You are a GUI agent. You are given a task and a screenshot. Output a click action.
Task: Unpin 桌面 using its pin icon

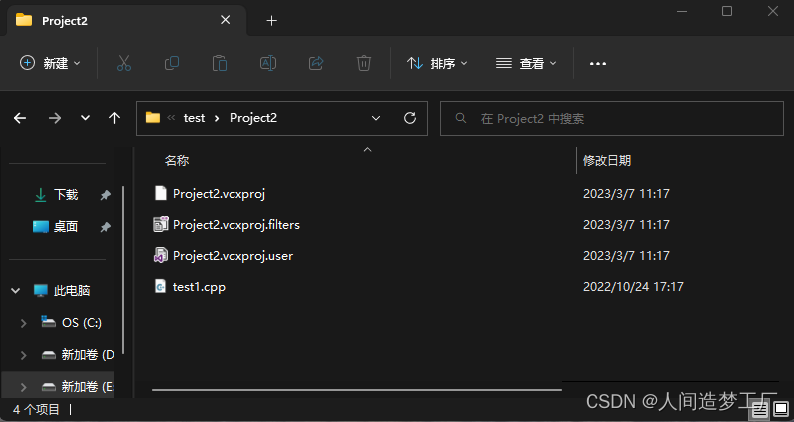click(105, 227)
